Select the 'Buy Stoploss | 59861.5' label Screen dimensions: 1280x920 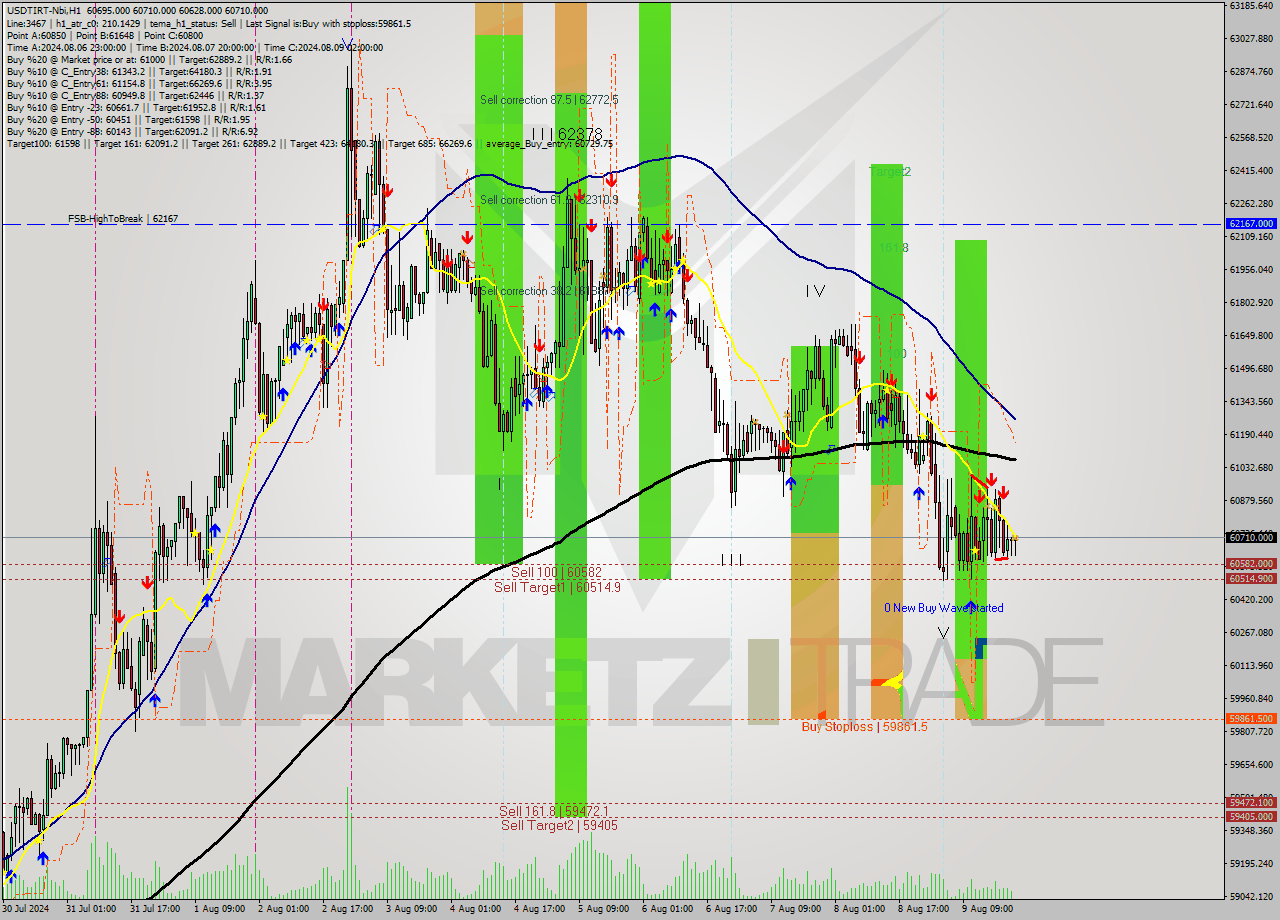click(864, 727)
